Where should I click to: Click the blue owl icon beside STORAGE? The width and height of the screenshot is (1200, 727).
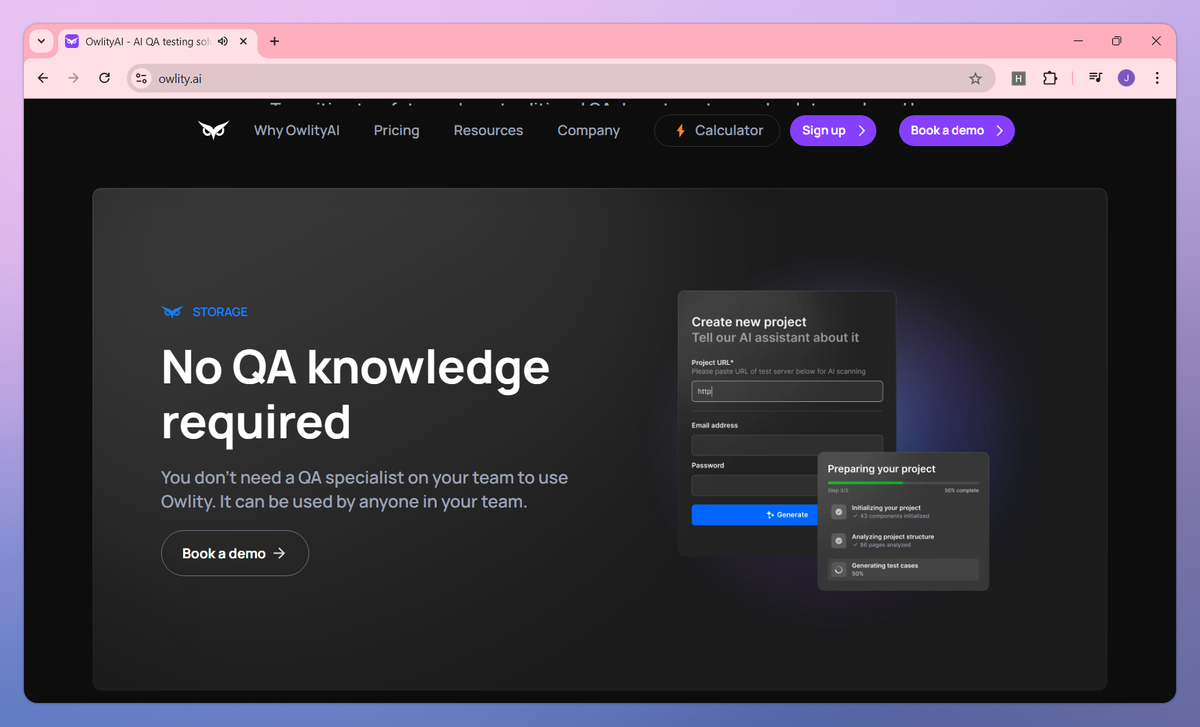pos(173,312)
